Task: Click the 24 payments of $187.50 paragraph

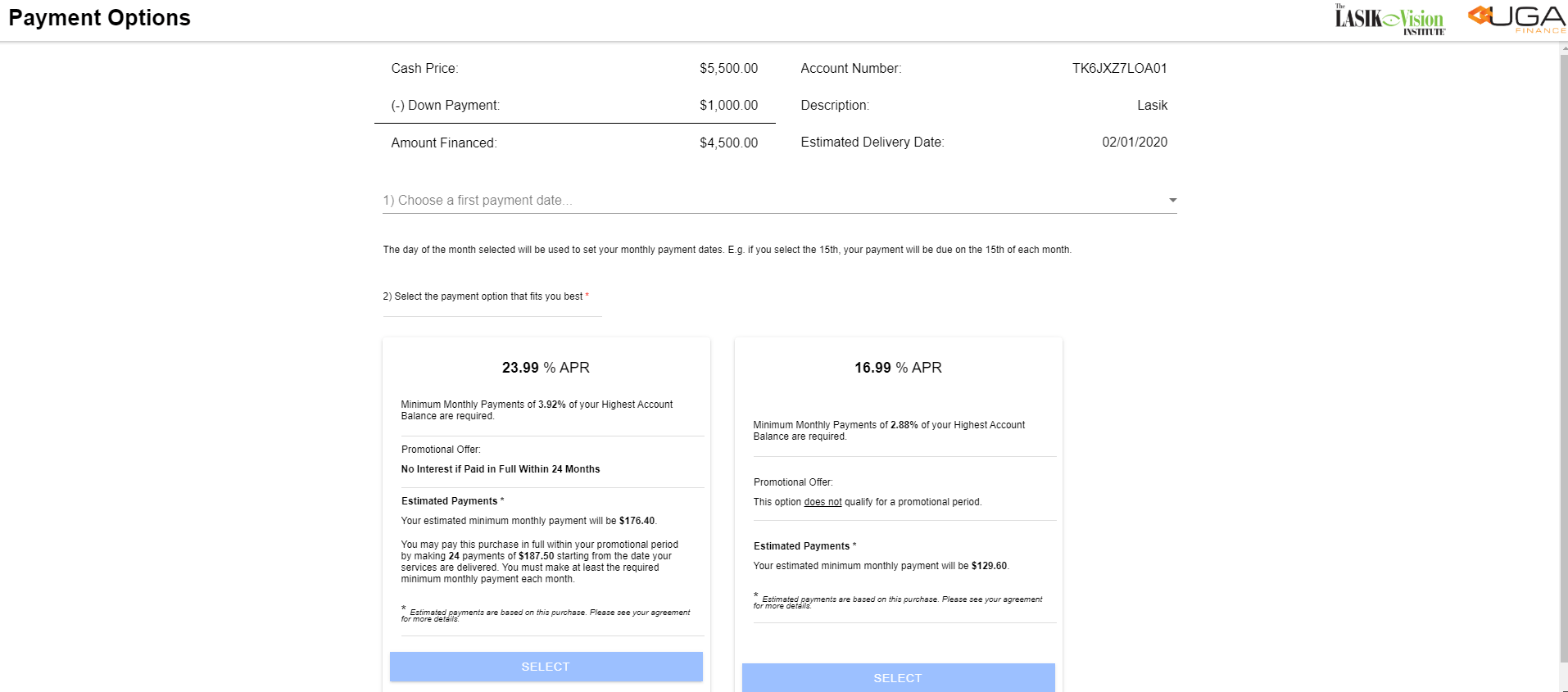Action: click(539, 562)
